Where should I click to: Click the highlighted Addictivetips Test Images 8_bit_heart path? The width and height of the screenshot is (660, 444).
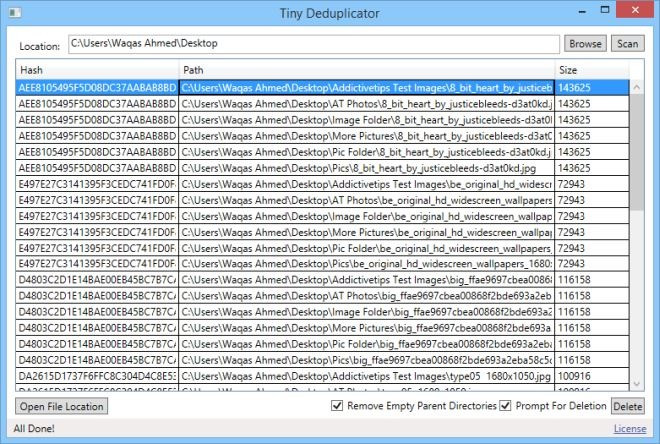click(x=367, y=88)
